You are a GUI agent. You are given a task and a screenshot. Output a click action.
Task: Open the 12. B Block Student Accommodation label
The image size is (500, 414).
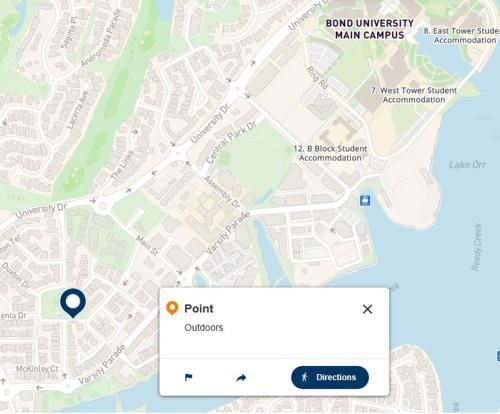[330, 153]
